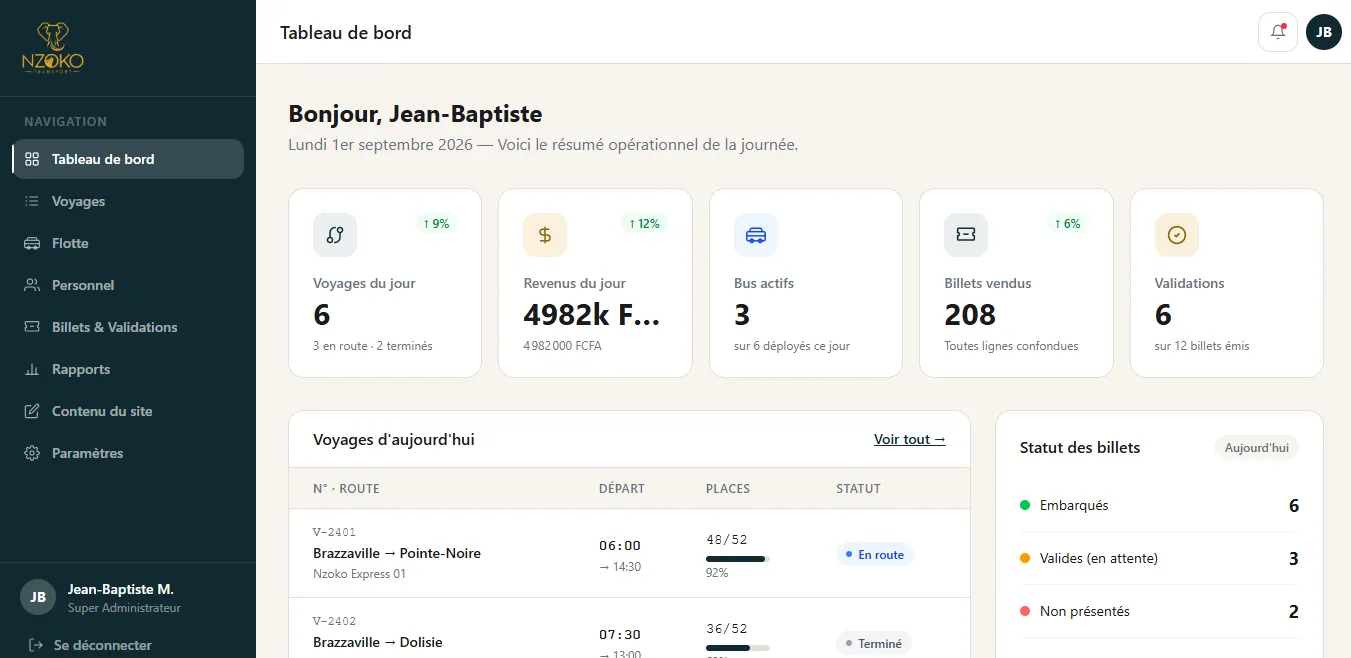Viewport: 1351px width, 658px height.
Task: Click the Flotte bus icon in sidebar
Action: coord(32,243)
